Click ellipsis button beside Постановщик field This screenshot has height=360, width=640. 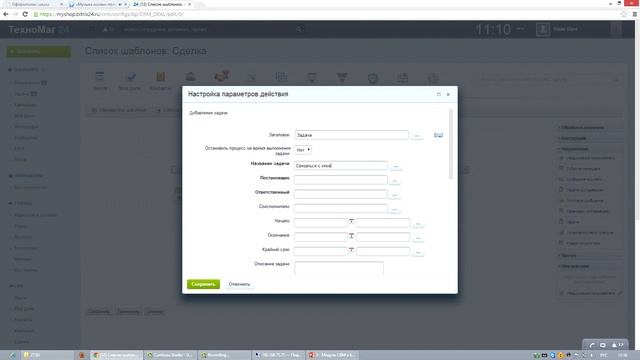pos(394,180)
